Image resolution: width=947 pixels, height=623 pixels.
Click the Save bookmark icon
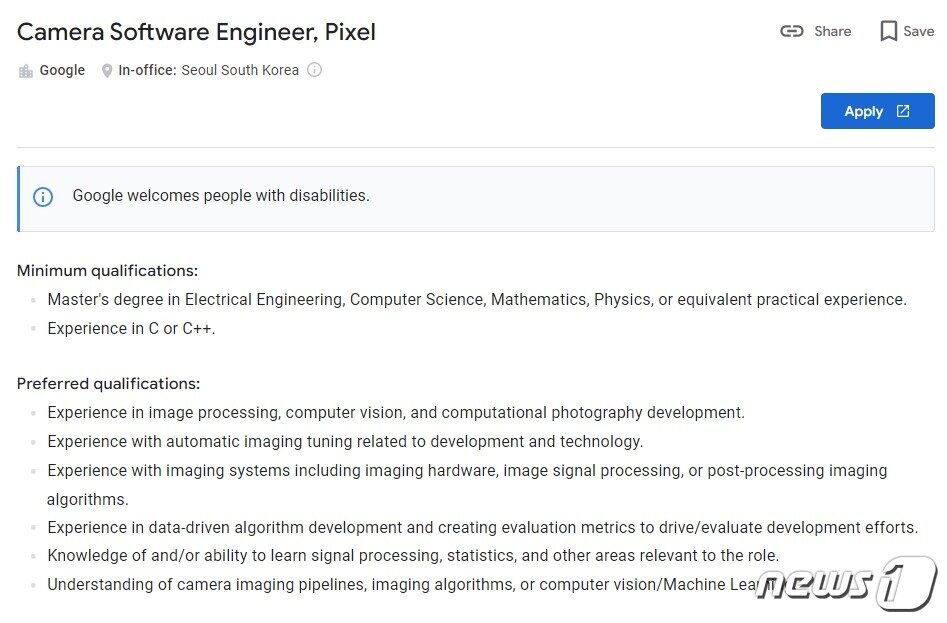(888, 31)
